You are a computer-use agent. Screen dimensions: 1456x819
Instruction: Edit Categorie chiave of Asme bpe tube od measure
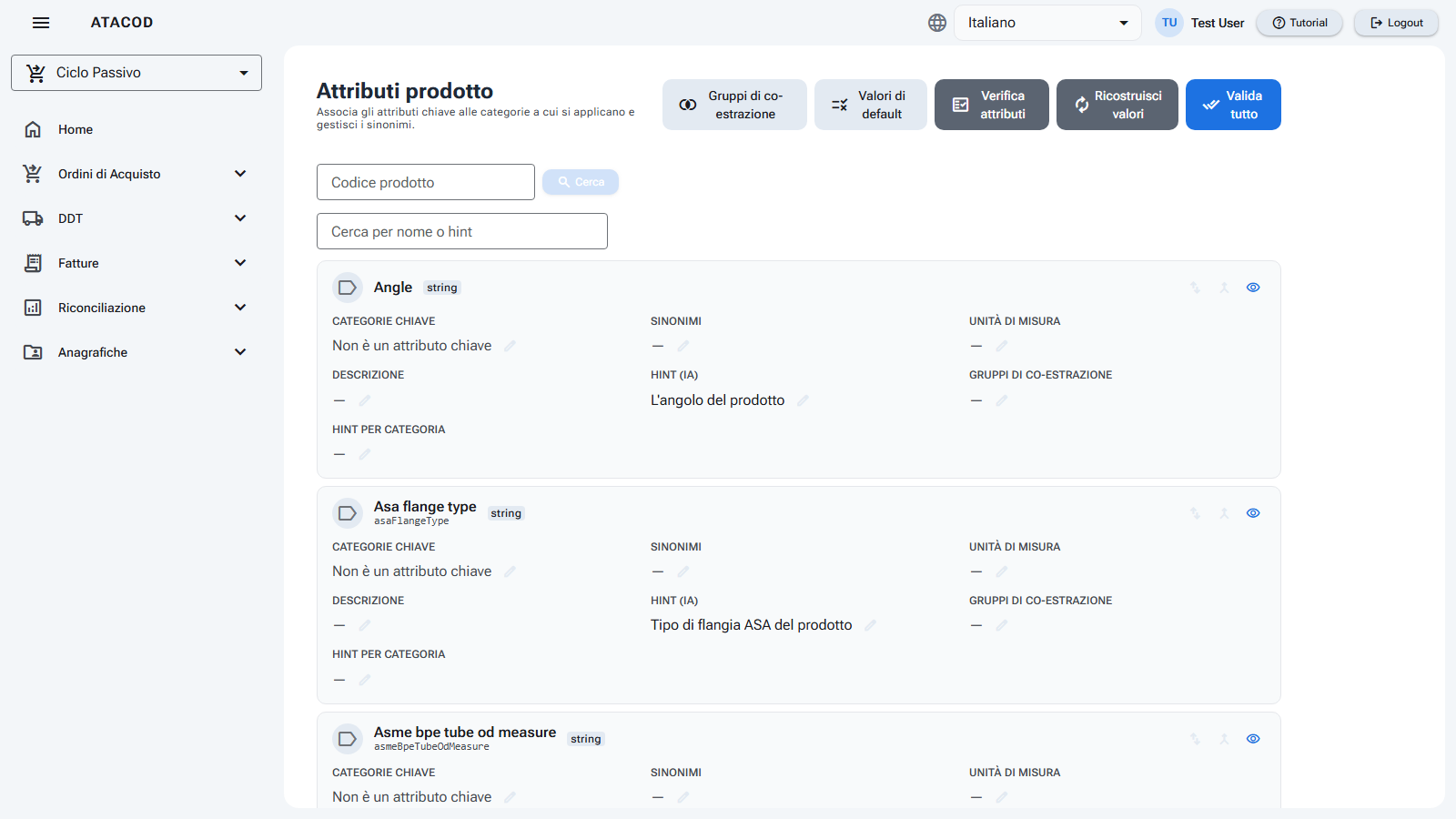(510, 797)
